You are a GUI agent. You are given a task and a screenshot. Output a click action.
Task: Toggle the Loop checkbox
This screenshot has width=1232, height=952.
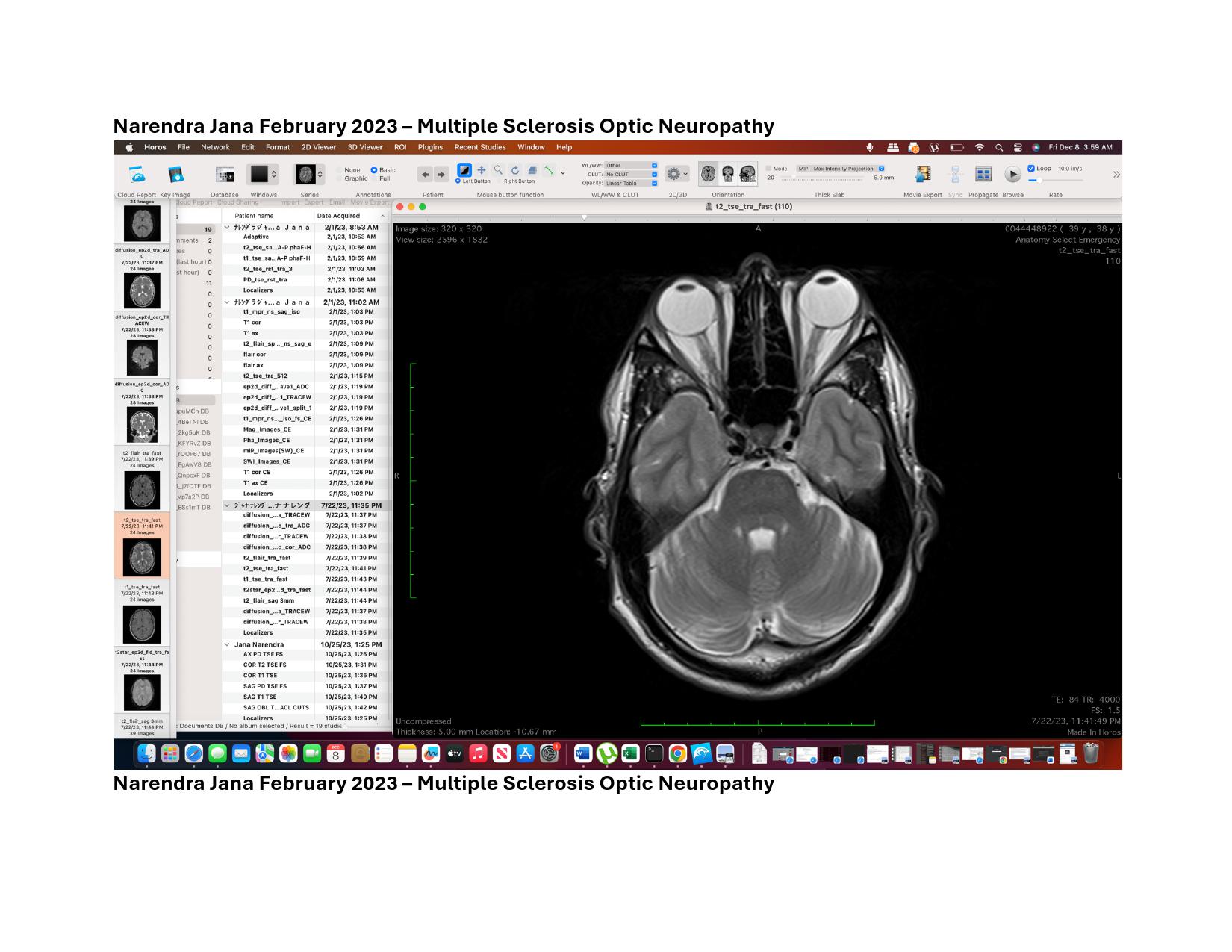click(1031, 169)
